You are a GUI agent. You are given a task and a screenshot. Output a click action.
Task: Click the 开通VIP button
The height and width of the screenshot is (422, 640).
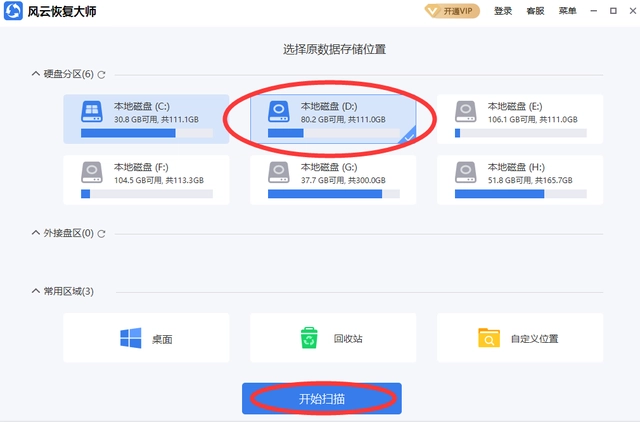coord(452,11)
